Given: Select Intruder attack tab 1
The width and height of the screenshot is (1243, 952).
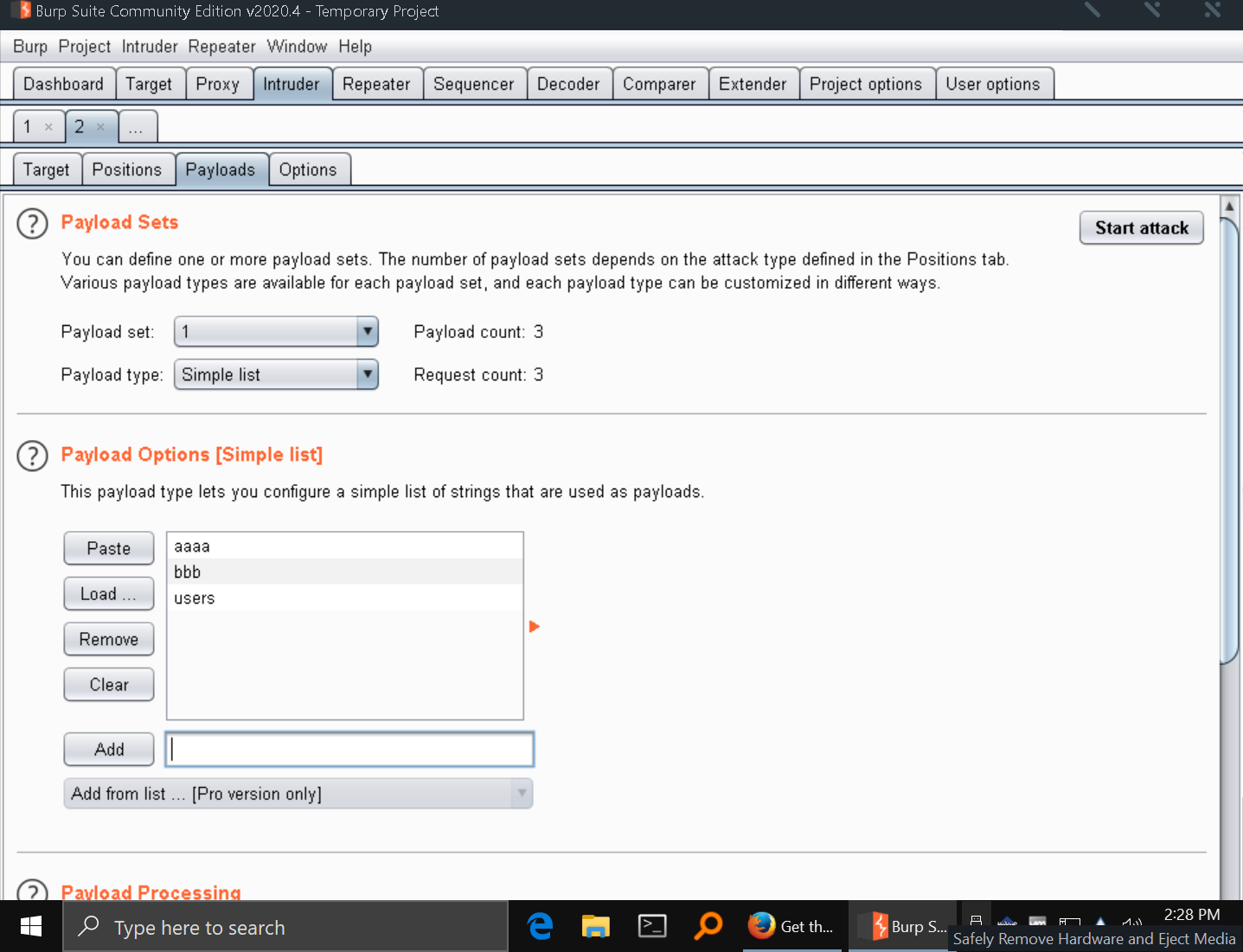Looking at the screenshot, I should click(x=29, y=127).
